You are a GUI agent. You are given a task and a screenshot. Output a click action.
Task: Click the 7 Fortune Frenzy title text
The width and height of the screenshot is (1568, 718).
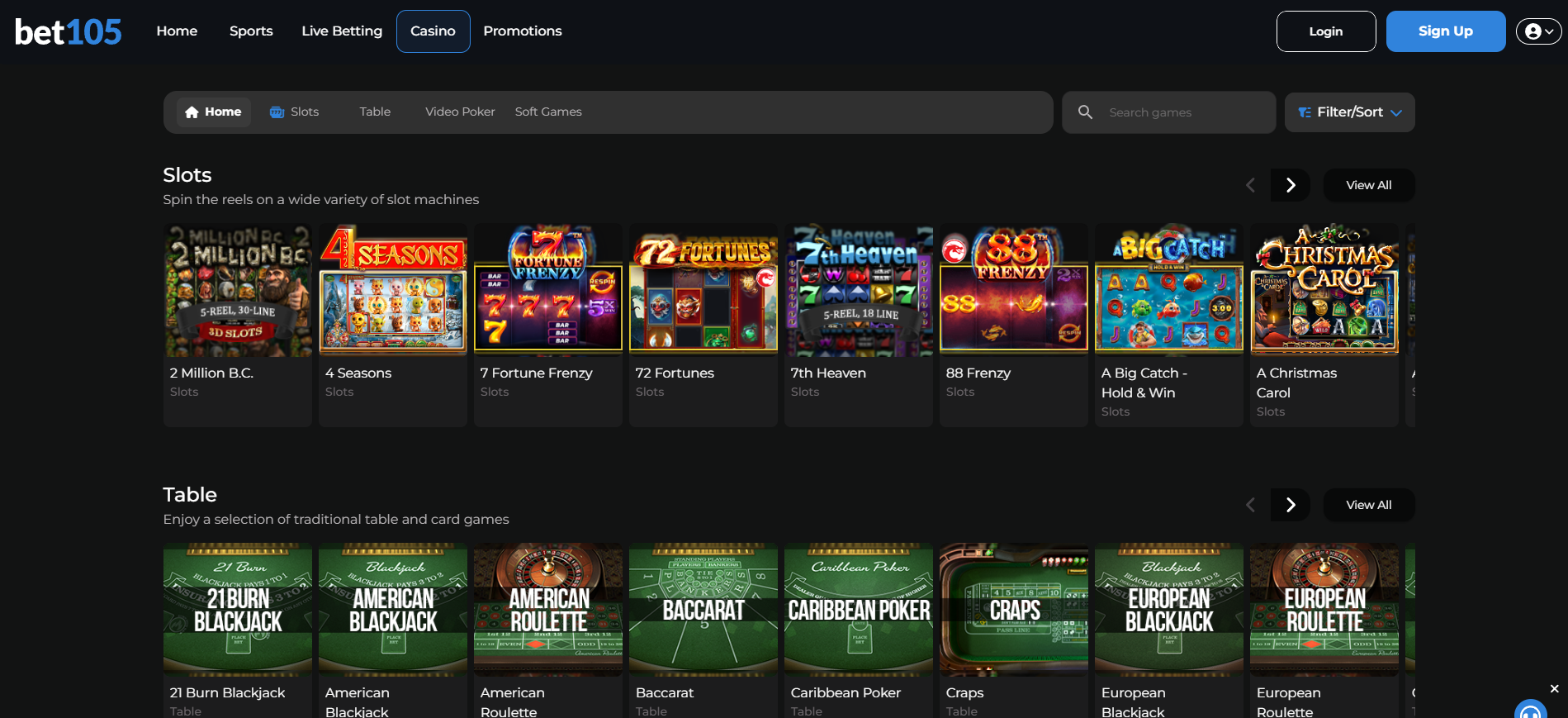tap(537, 373)
